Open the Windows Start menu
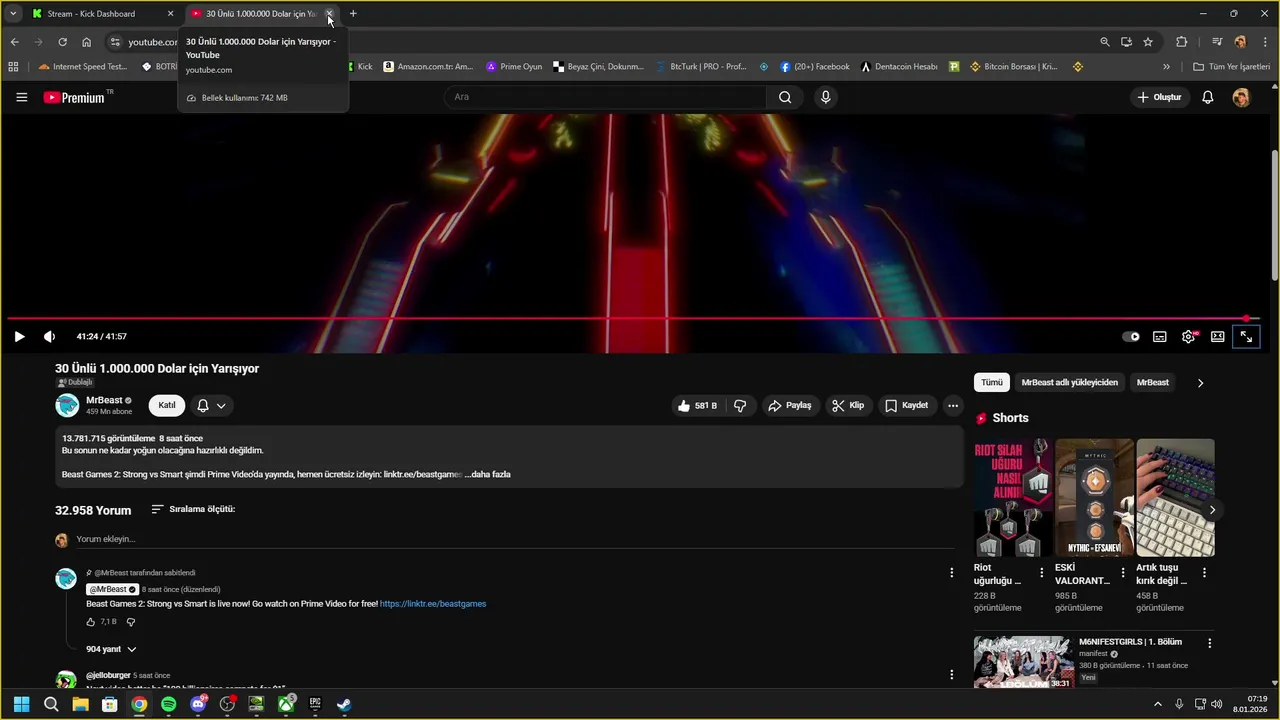Image resolution: width=1280 pixels, height=720 pixels. point(21,704)
